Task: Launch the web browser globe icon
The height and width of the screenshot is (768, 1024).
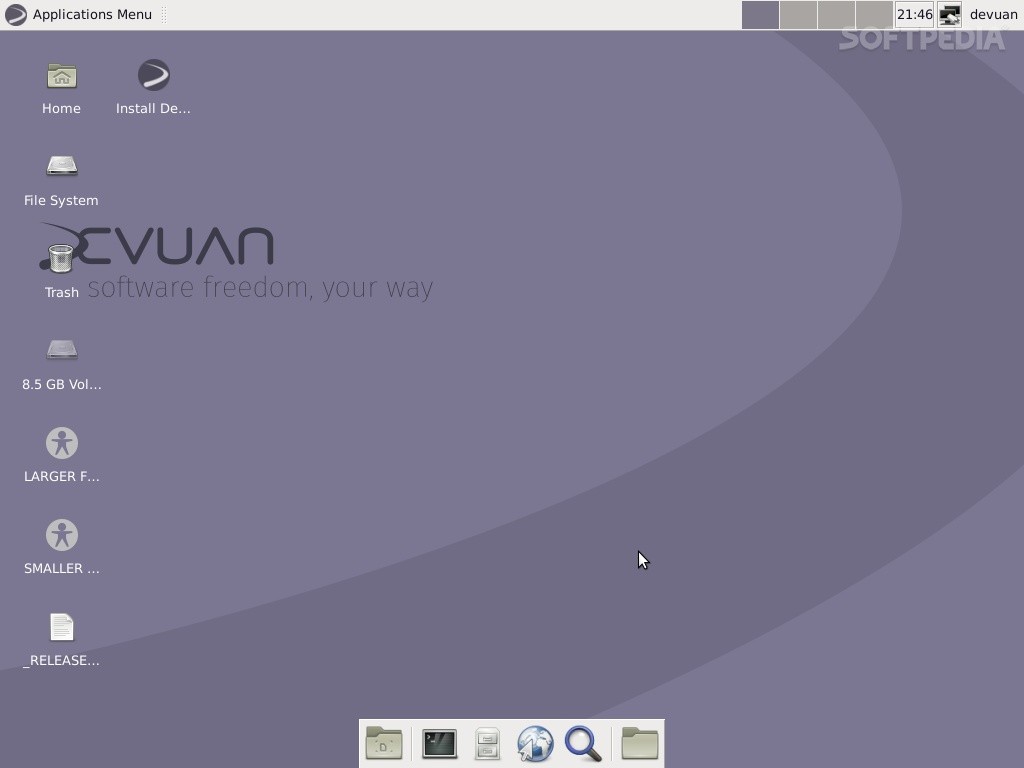Action: tap(535, 744)
